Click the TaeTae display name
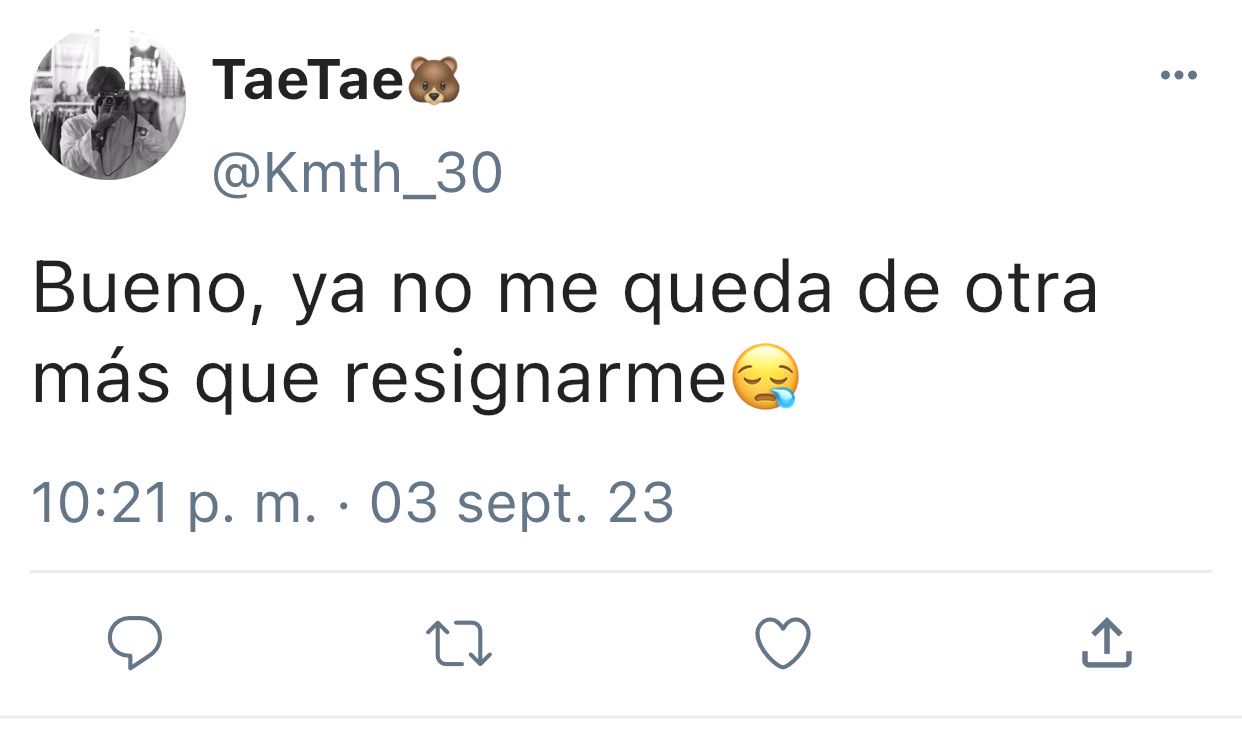This screenshot has height=735, width=1242. [x=307, y=81]
